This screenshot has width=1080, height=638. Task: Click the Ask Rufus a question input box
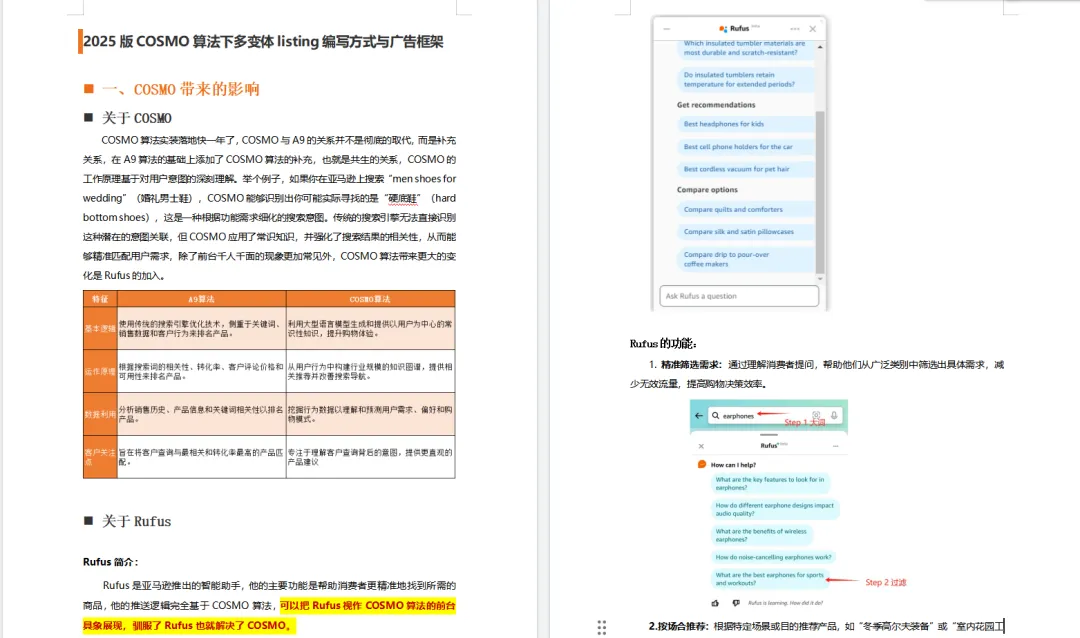739,296
